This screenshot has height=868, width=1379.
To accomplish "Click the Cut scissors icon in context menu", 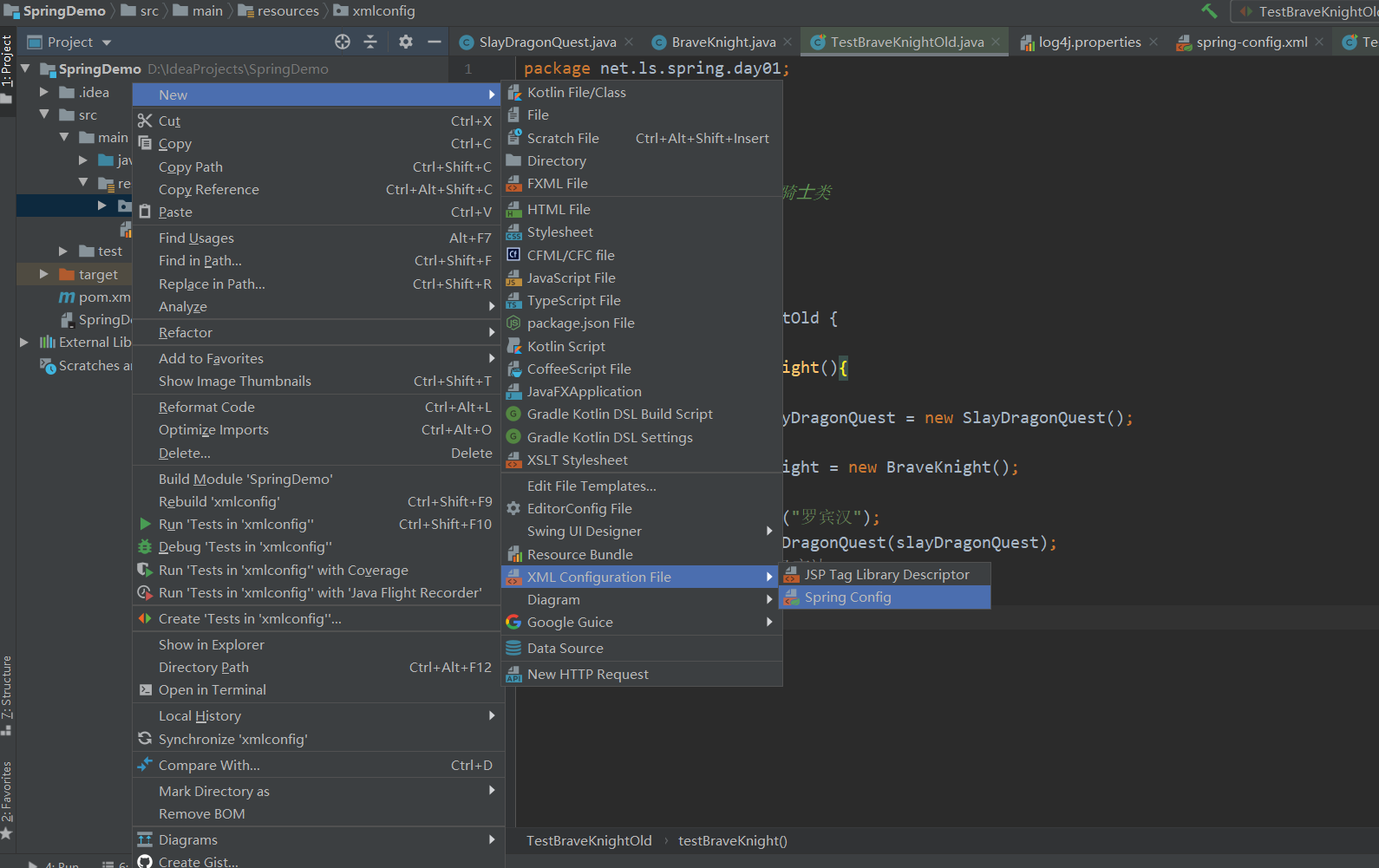I will click(145, 121).
